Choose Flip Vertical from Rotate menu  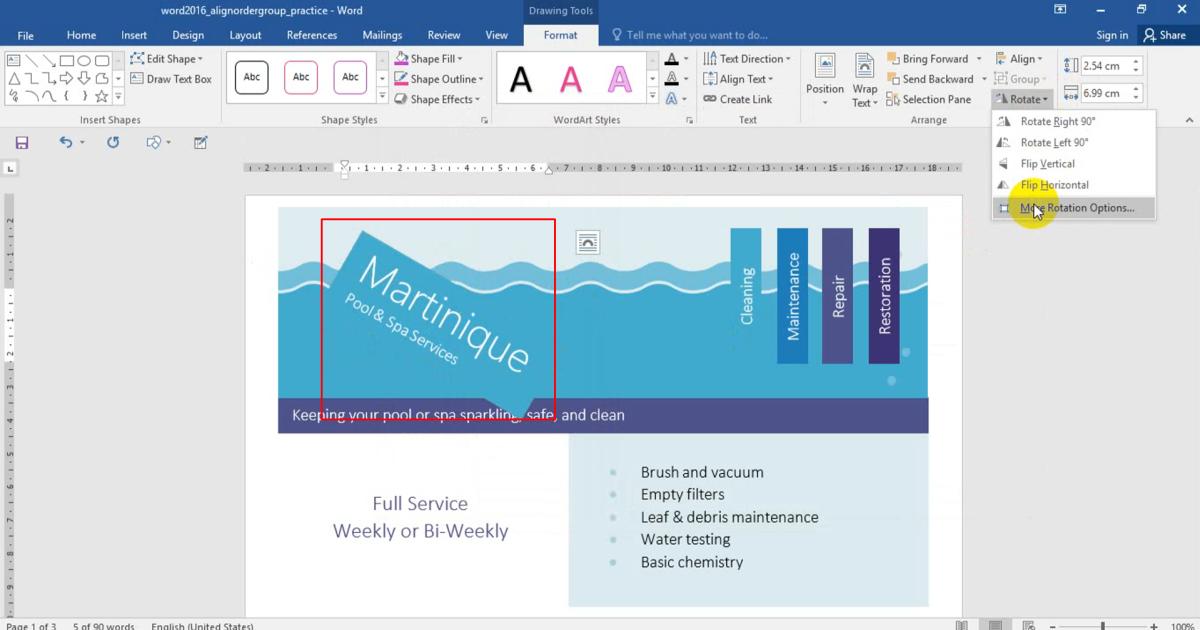[1074, 163]
